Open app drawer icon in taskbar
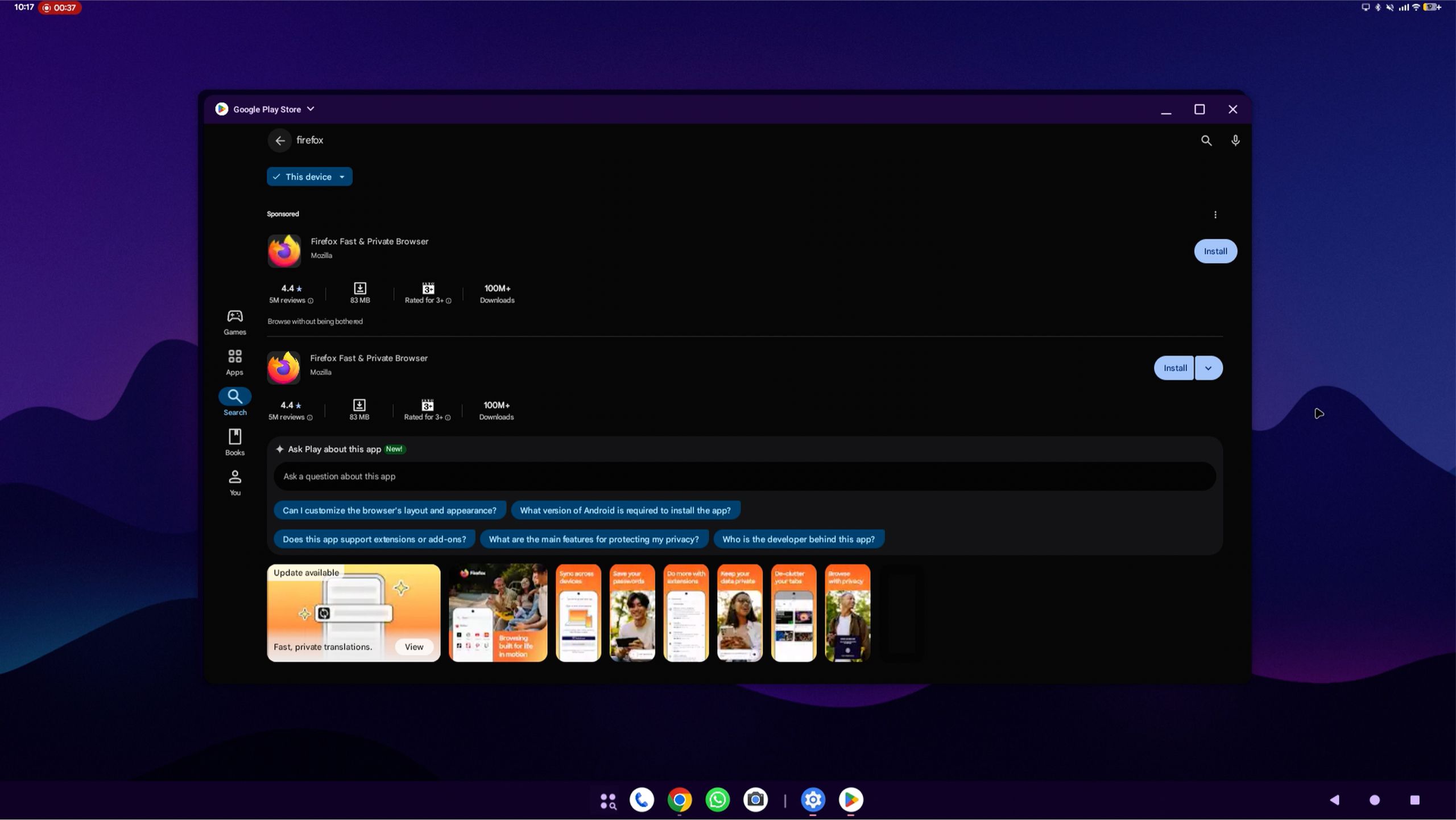The height and width of the screenshot is (820, 1456). click(x=608, y=801)
